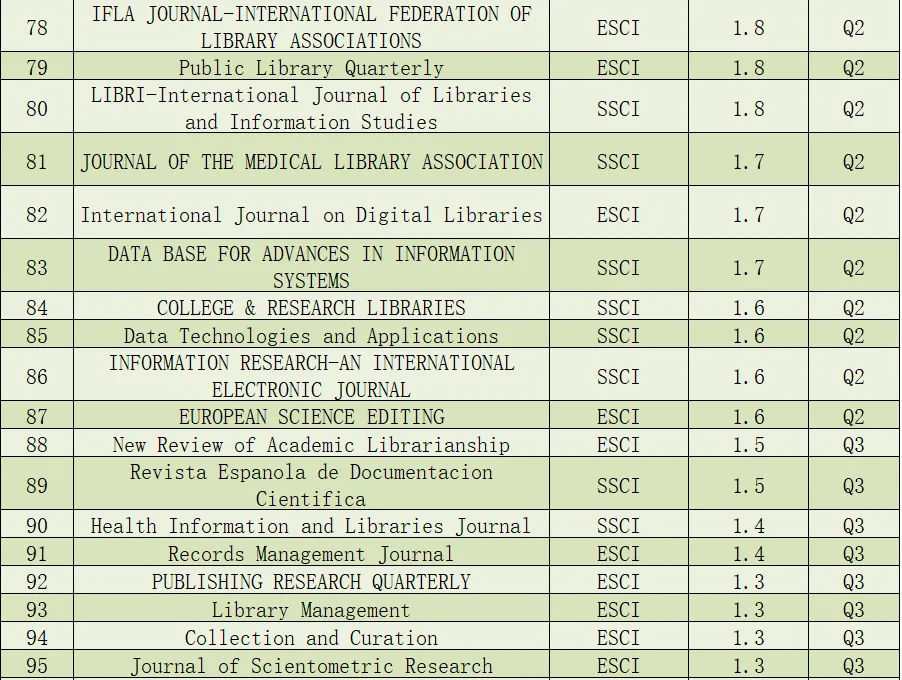Select Records Management Journal title

pyautogui.click(x=311, y=554)
